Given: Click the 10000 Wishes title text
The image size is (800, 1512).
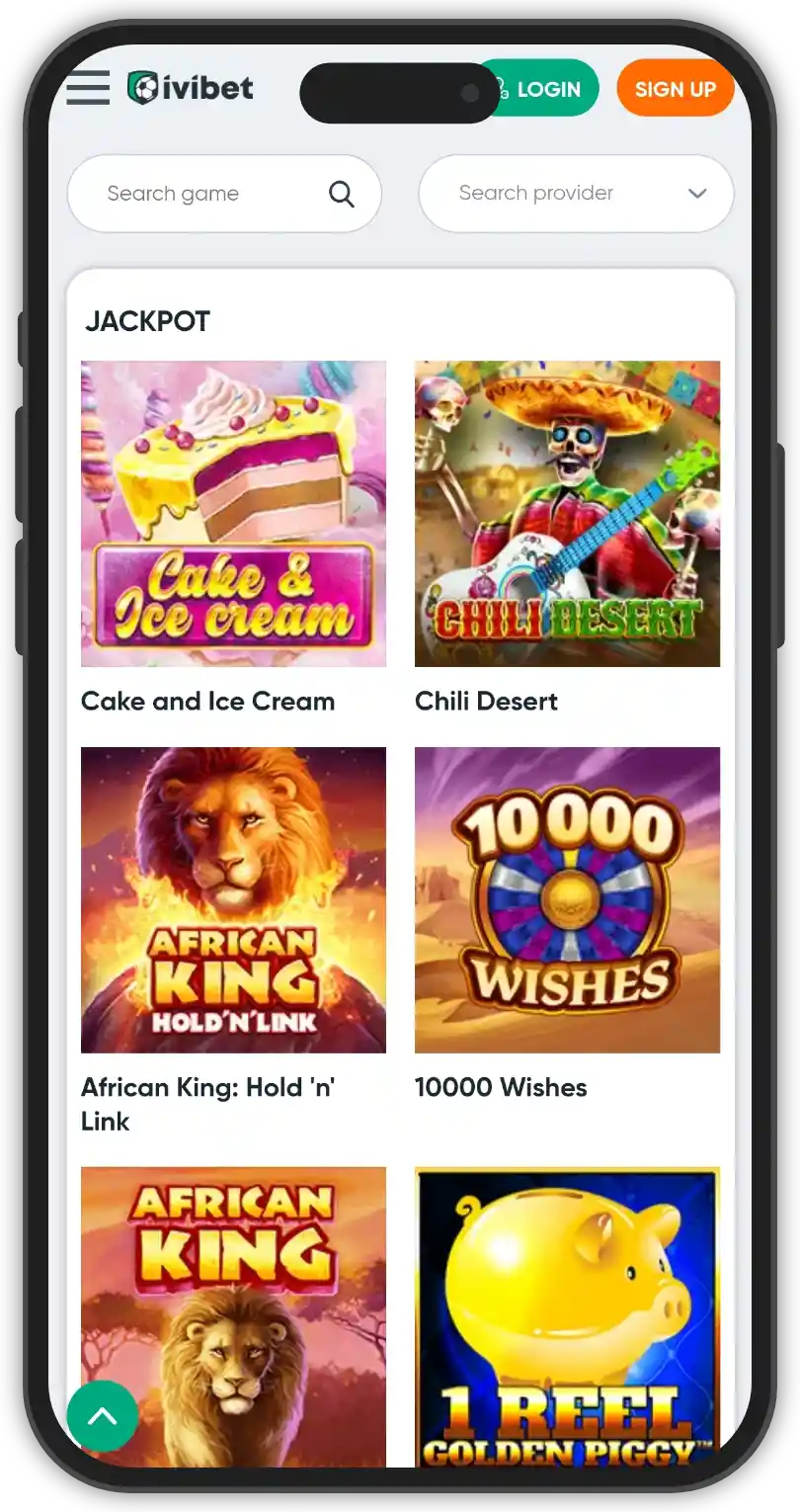Looking at the screenshot, I should pyautogui.click(x=501, y=1088).
